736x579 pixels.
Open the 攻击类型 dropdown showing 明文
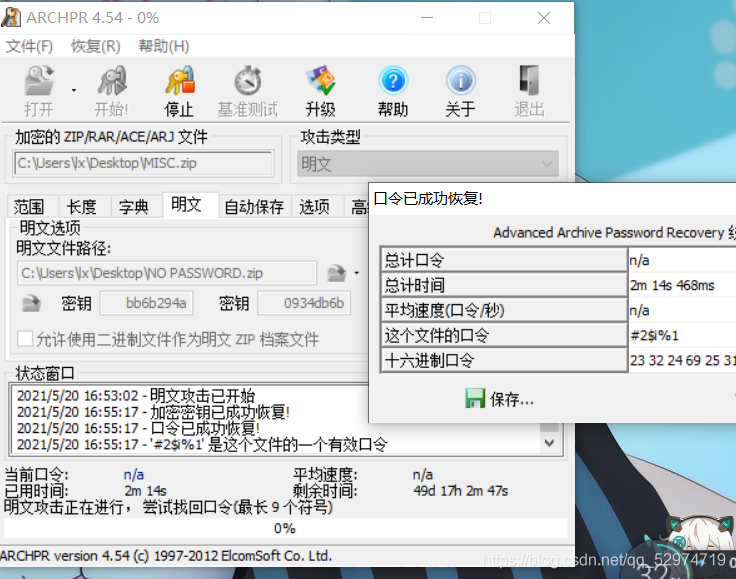[428, 164]
